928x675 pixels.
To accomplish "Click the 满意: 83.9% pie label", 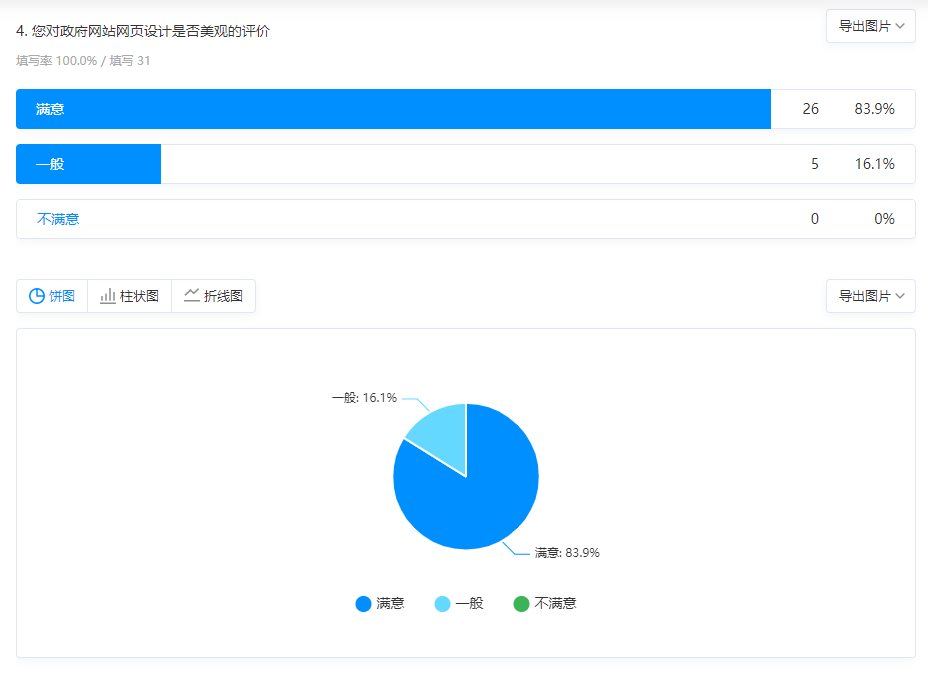I will click(567, 553).
